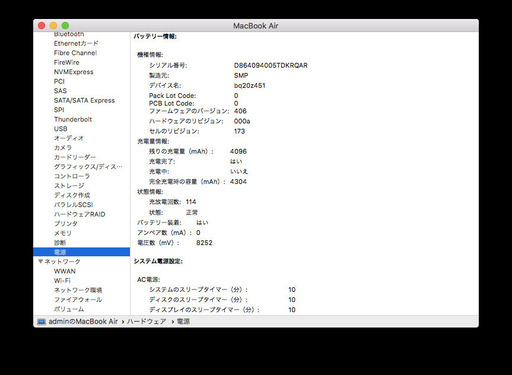Click the computer icon in path bar

pyautogui.click(x=42, y=322)
